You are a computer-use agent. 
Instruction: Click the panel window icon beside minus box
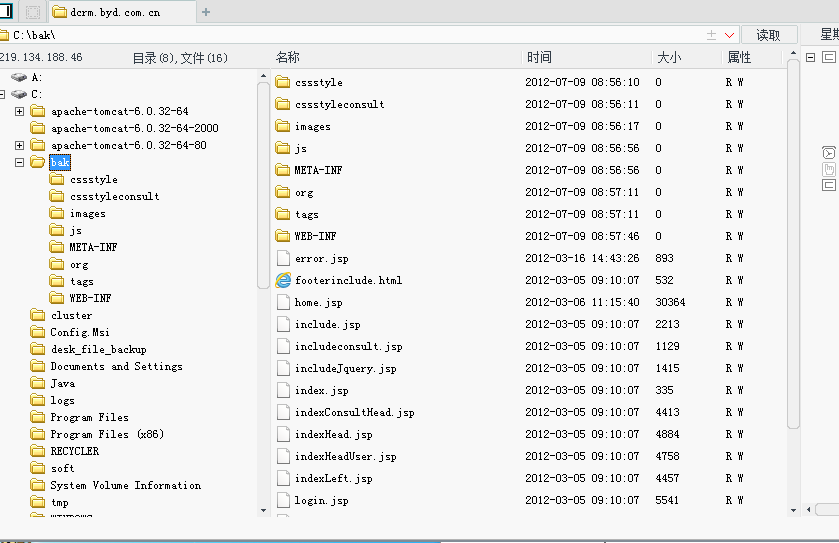point(829,57)
